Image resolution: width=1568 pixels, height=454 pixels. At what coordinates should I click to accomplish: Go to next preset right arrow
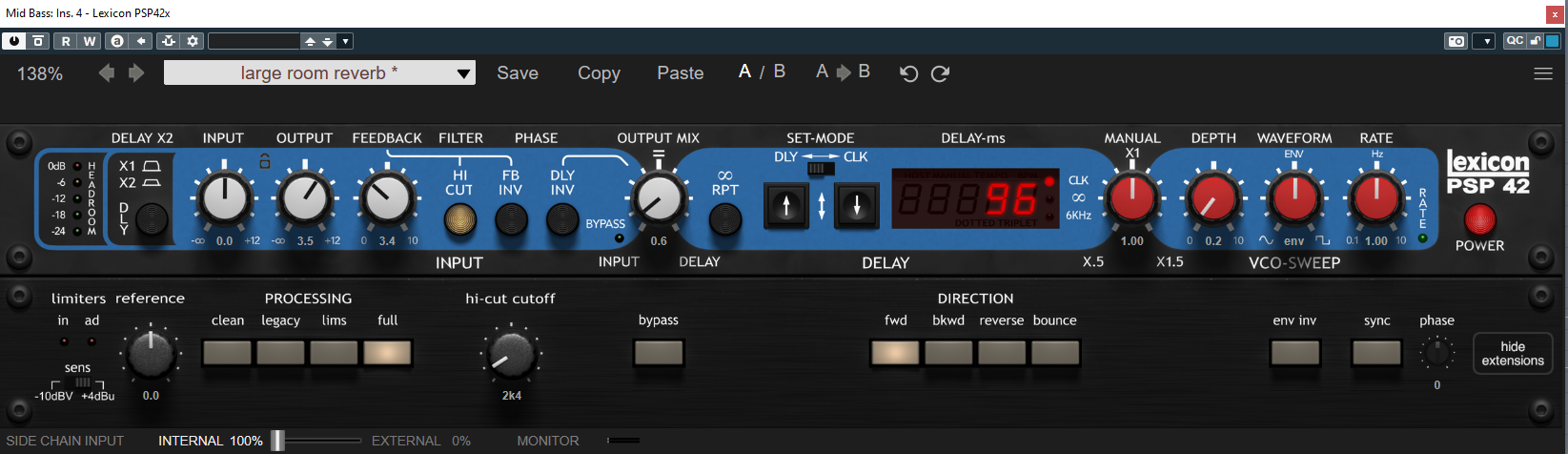(x=136, y=73)
